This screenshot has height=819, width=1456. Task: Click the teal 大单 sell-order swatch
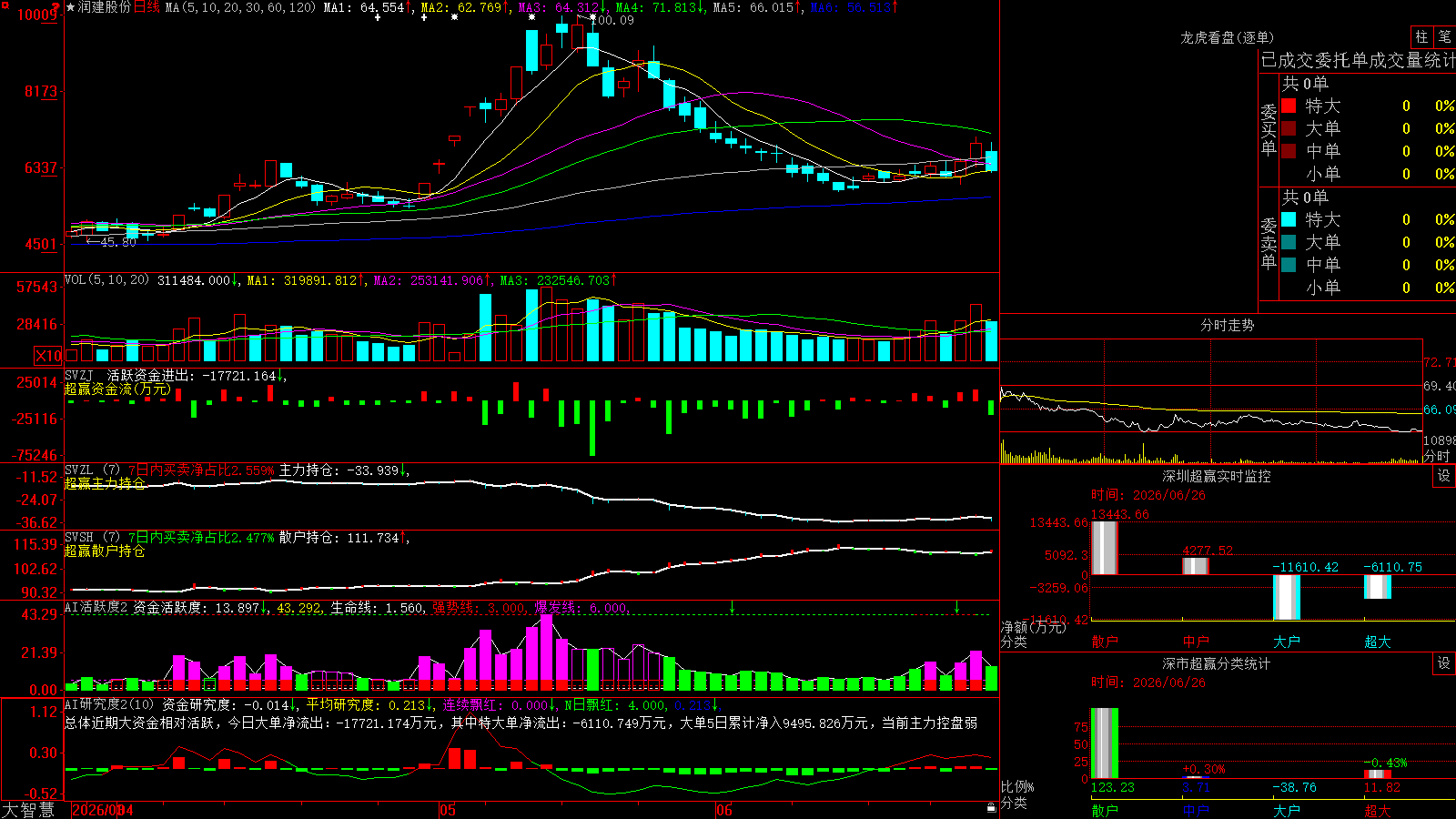coord(1289,242)
